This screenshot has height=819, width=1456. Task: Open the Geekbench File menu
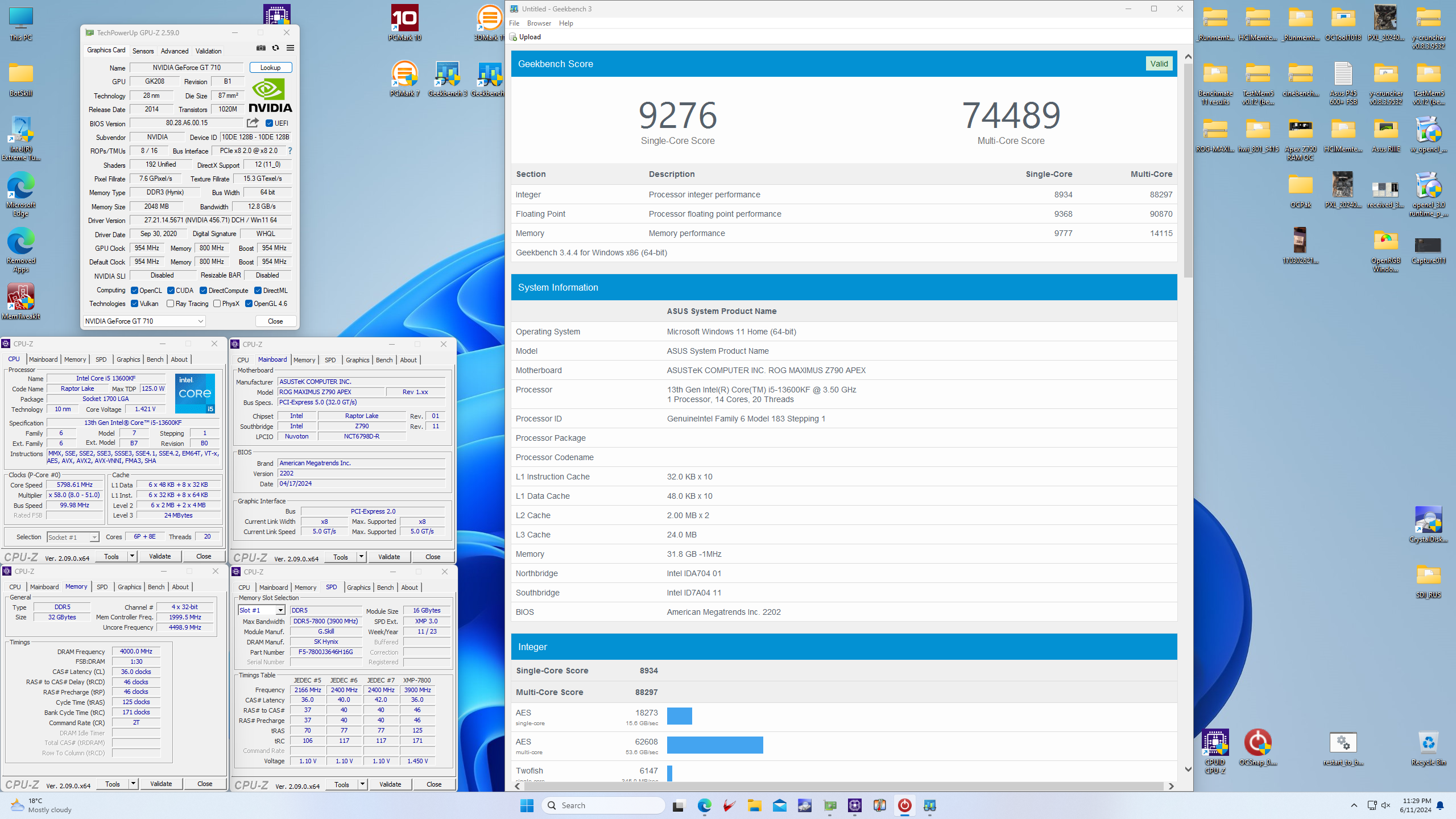point(514,23)
